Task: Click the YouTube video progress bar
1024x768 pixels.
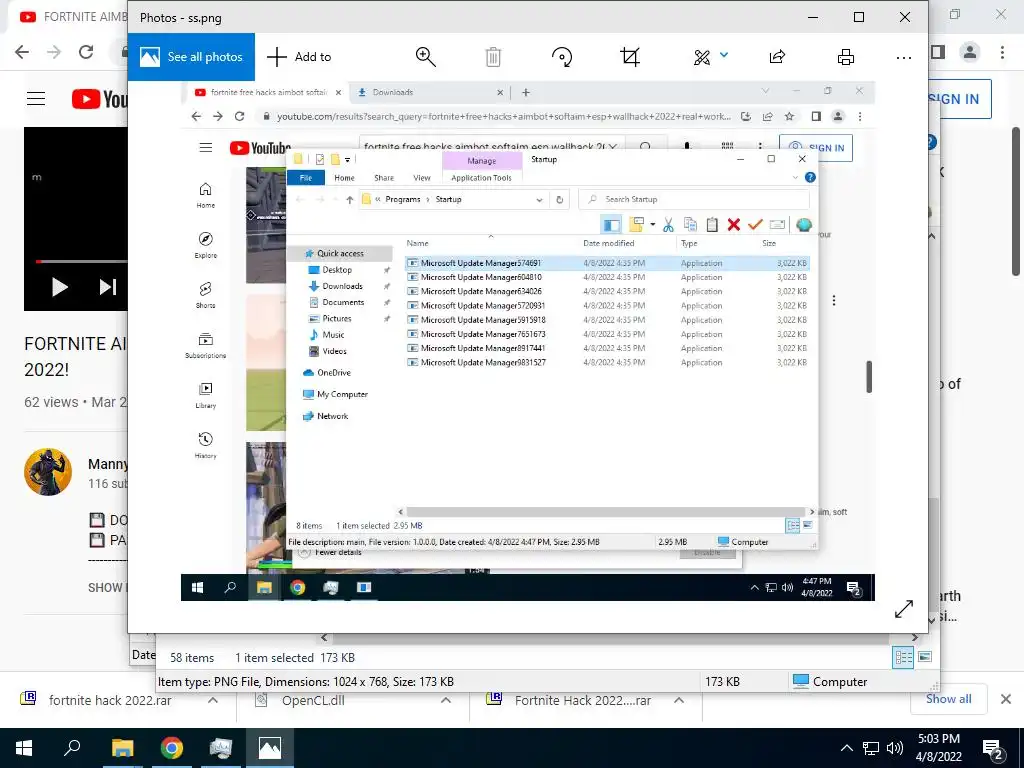Action: (82, 261)
